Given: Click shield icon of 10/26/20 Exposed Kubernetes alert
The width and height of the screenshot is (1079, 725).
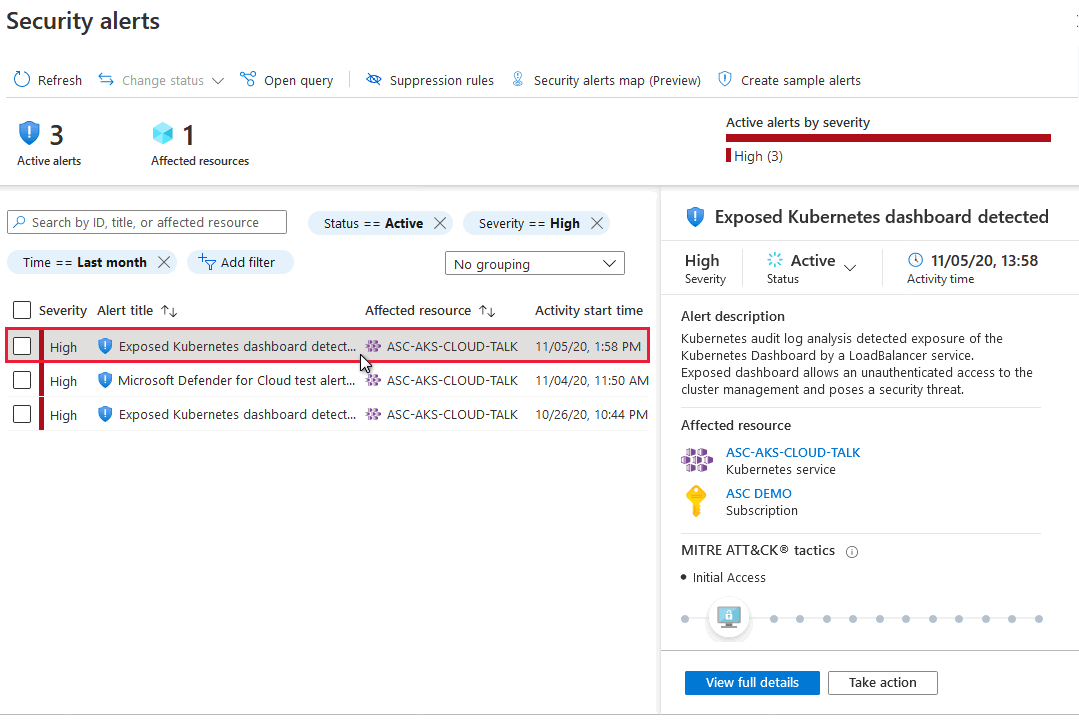Looking at the screenshot, I should tap(105, 414).
